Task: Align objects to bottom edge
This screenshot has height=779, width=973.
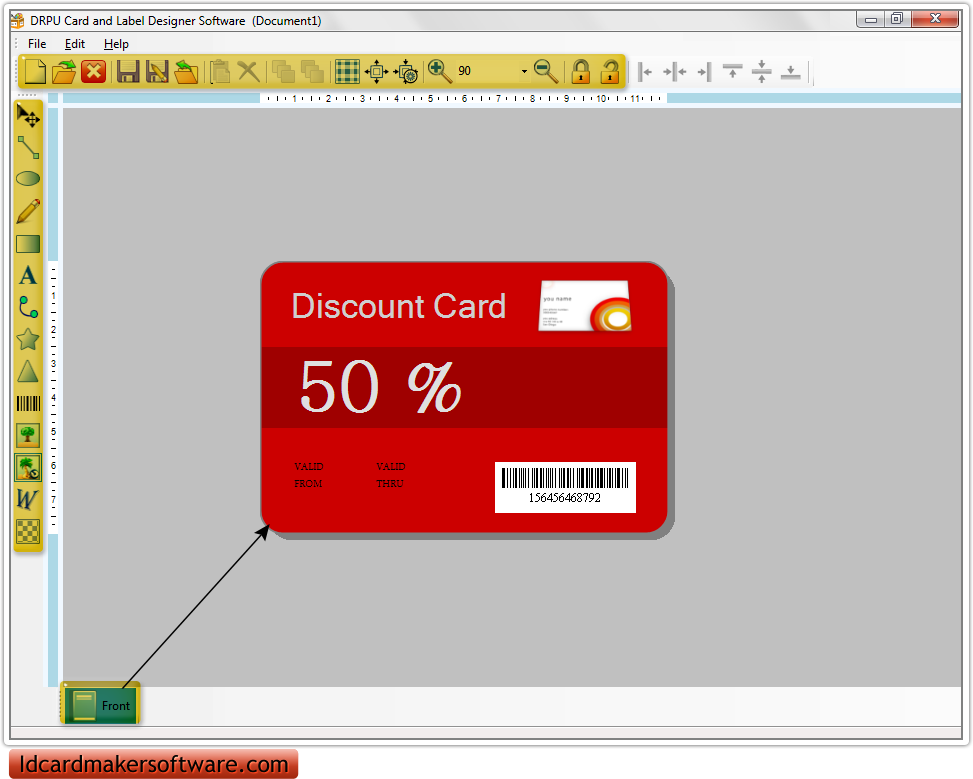Action: coord(791,72)
